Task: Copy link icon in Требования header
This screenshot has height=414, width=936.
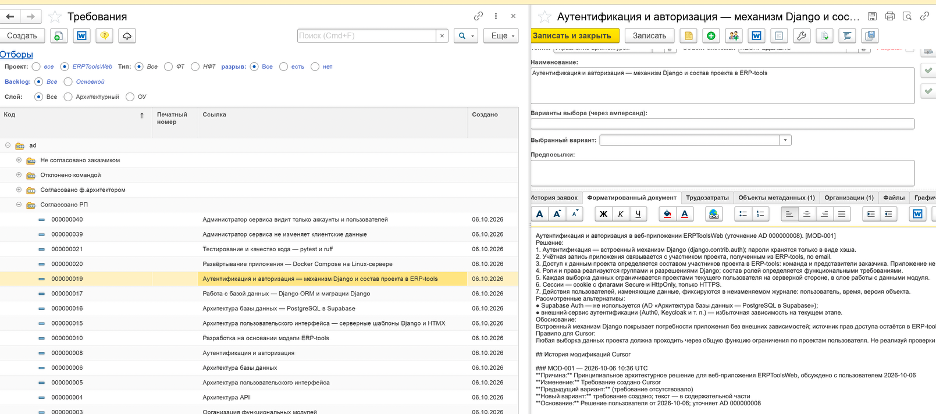Action: [x=478, y=17]
